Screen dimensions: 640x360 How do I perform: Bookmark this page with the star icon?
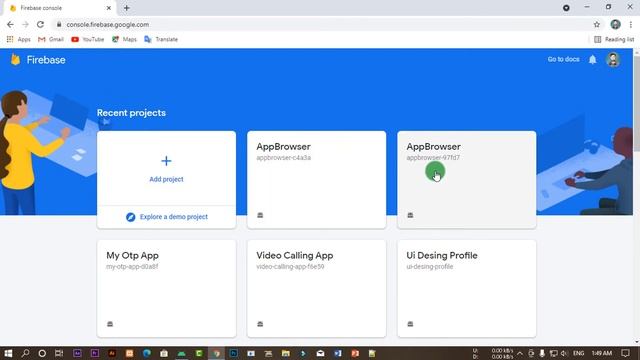597,24
